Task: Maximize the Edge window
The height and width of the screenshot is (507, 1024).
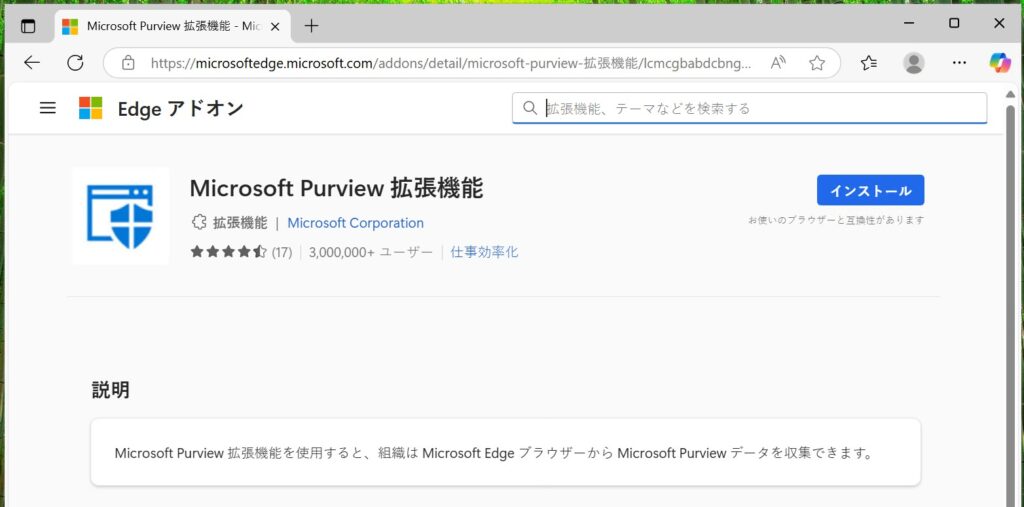Action: pyautogui.click(x=954, y=24)
